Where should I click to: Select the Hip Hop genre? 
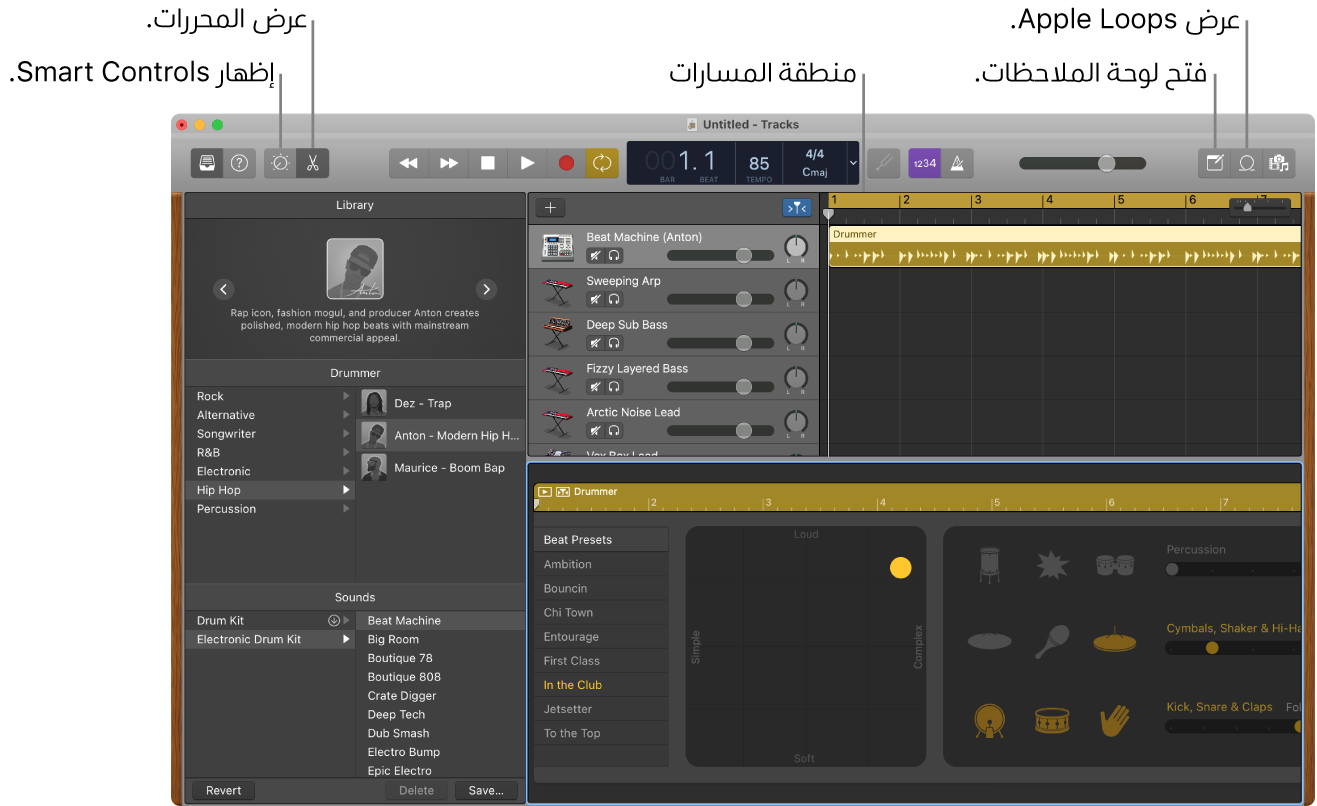coord(270,490)
